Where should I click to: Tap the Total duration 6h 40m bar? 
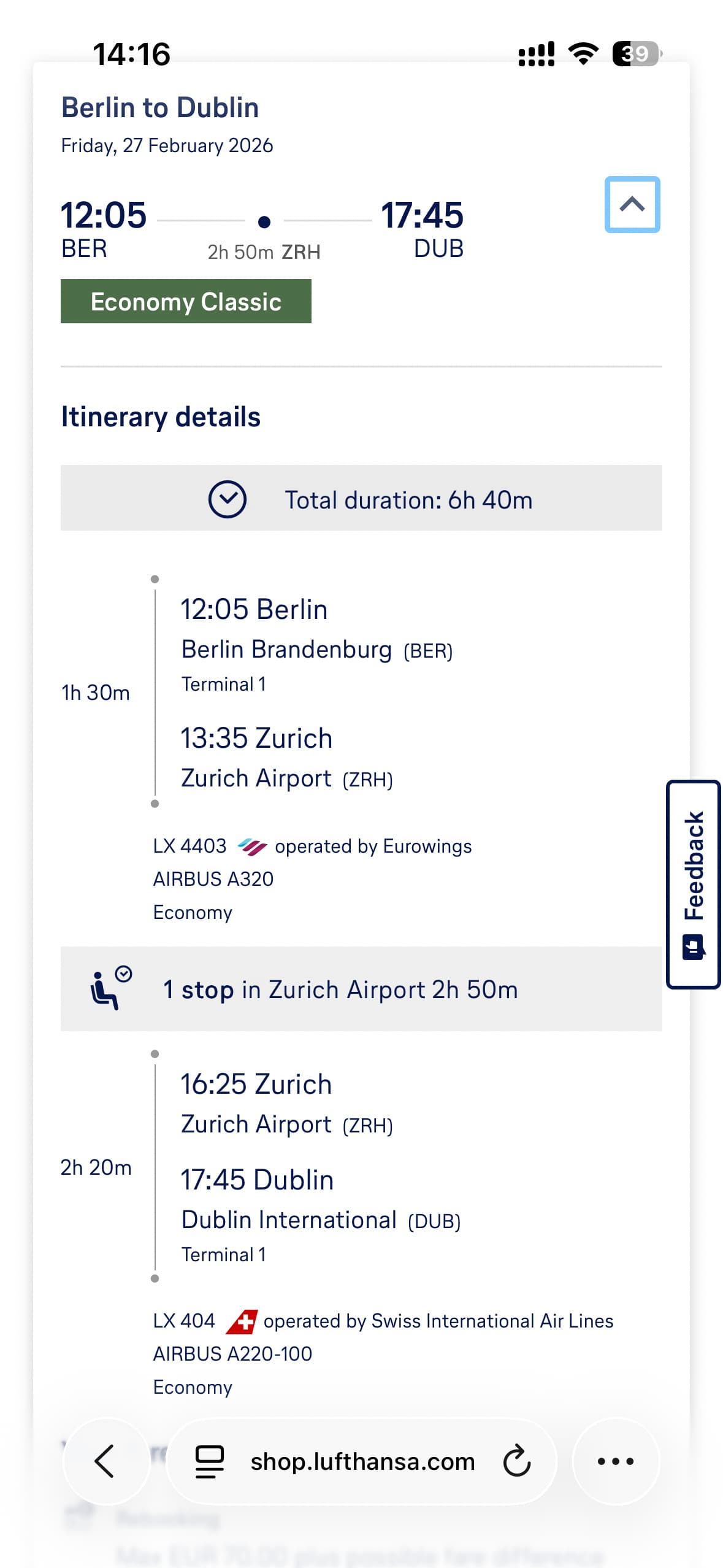408,499
